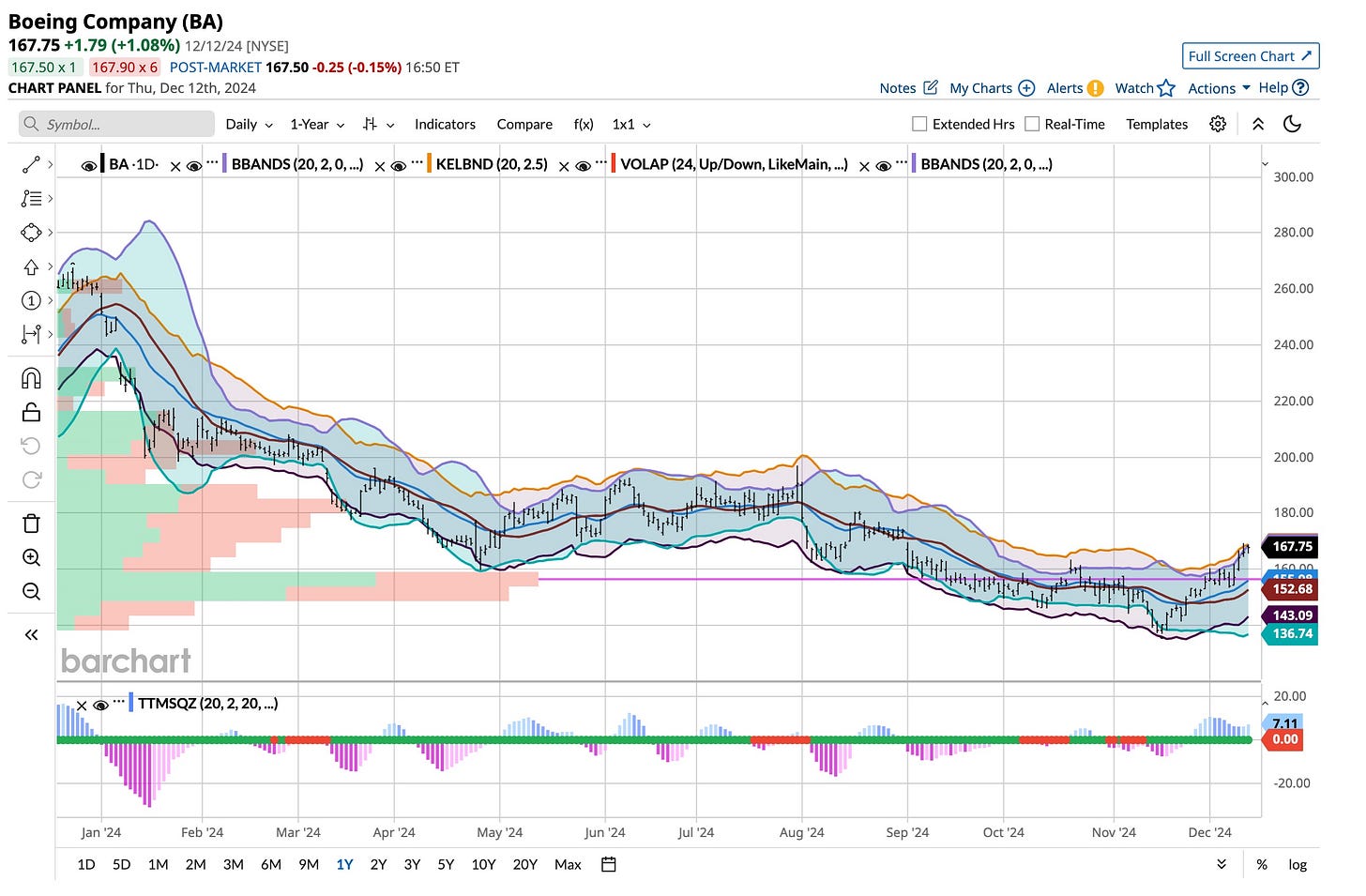Image resolution: width=1366 pixels, height=896 pixels.
Task: Click the Help question mark icon
Action: 1300,87
